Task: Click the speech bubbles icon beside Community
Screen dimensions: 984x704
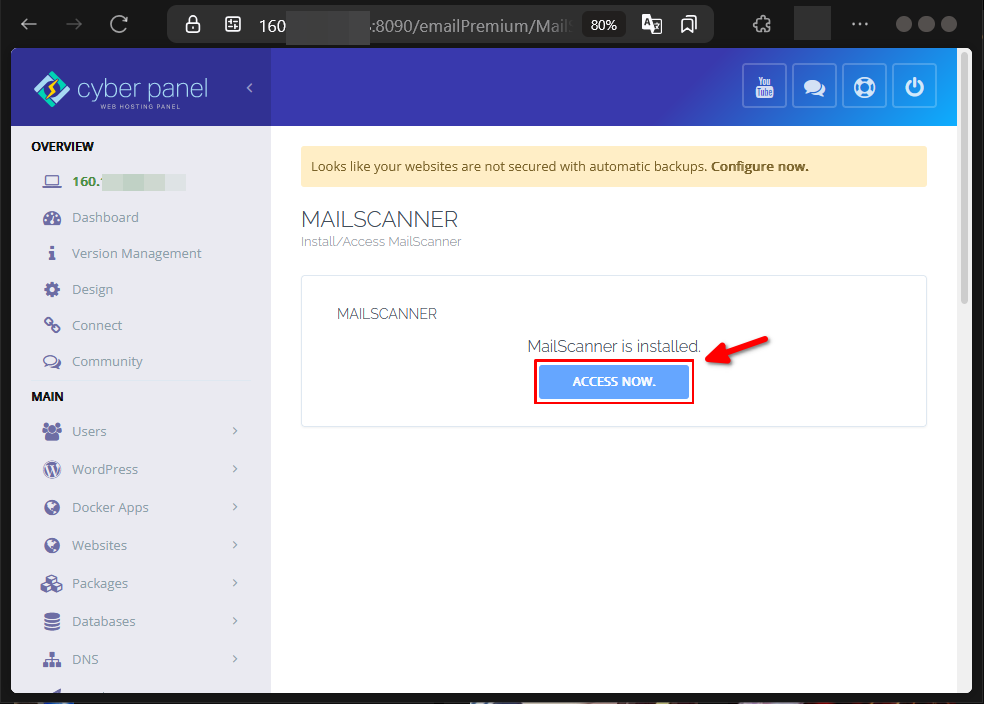Action: tap(52, 361)
